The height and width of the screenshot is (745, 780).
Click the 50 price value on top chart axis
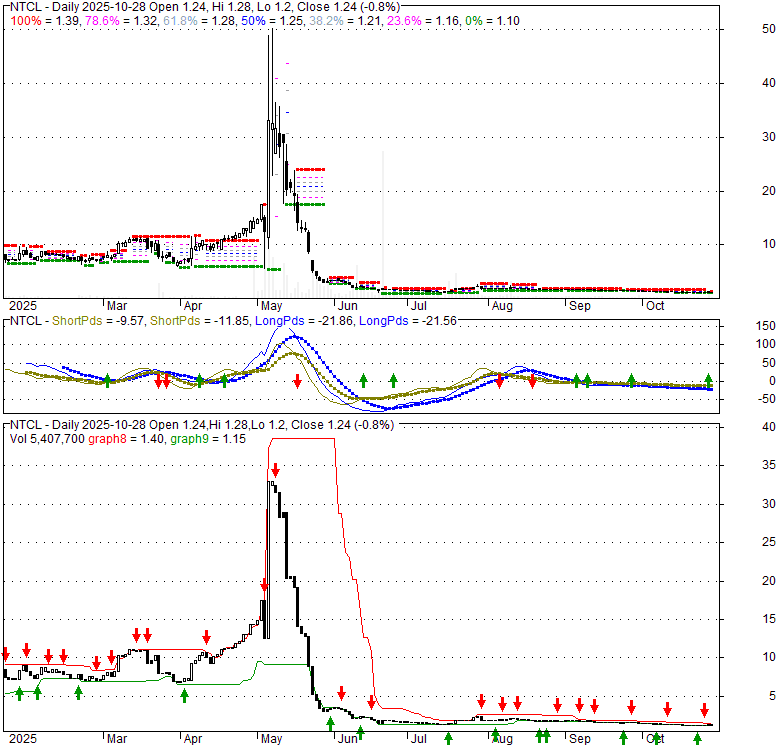coord(769,29)
